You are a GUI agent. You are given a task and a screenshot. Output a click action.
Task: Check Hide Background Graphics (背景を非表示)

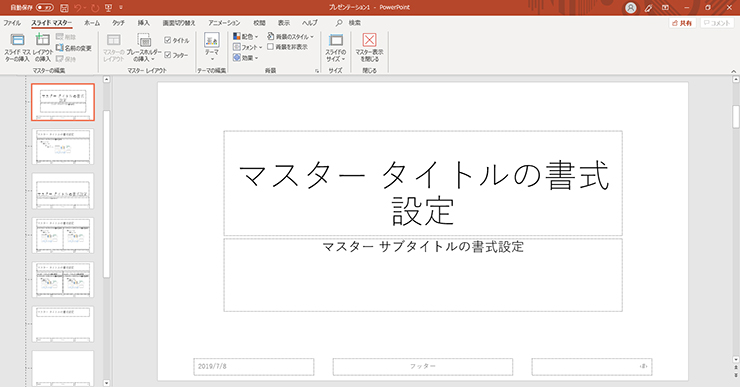(270, 47)
